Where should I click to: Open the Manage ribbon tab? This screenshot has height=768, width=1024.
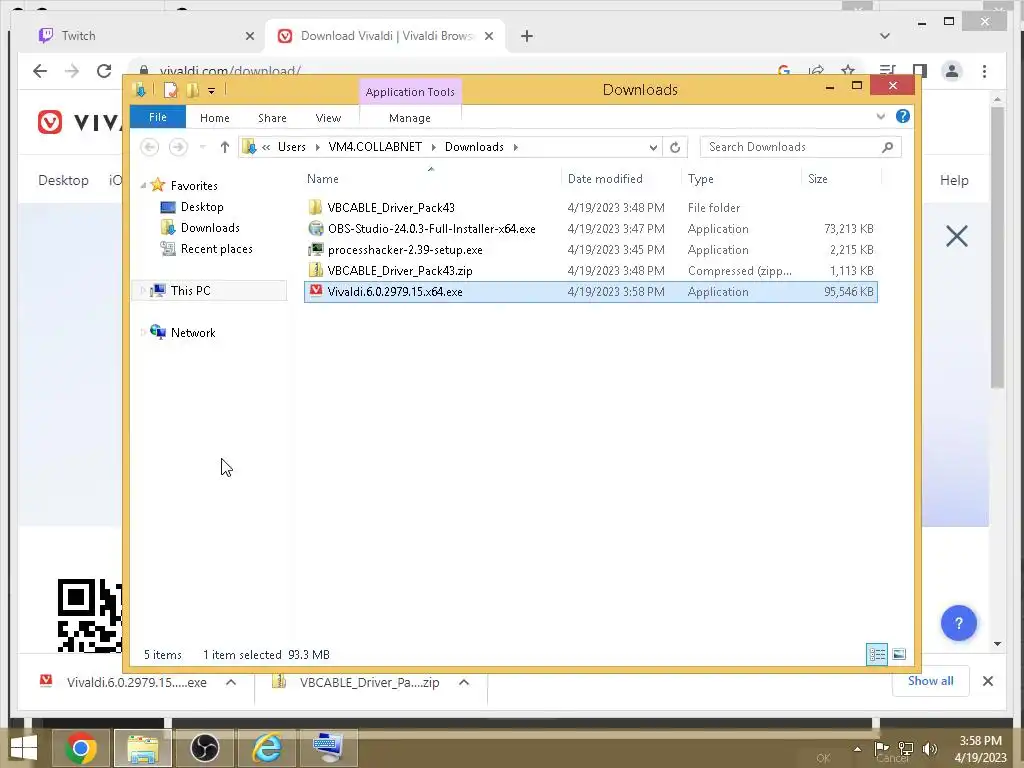[409, 118]
